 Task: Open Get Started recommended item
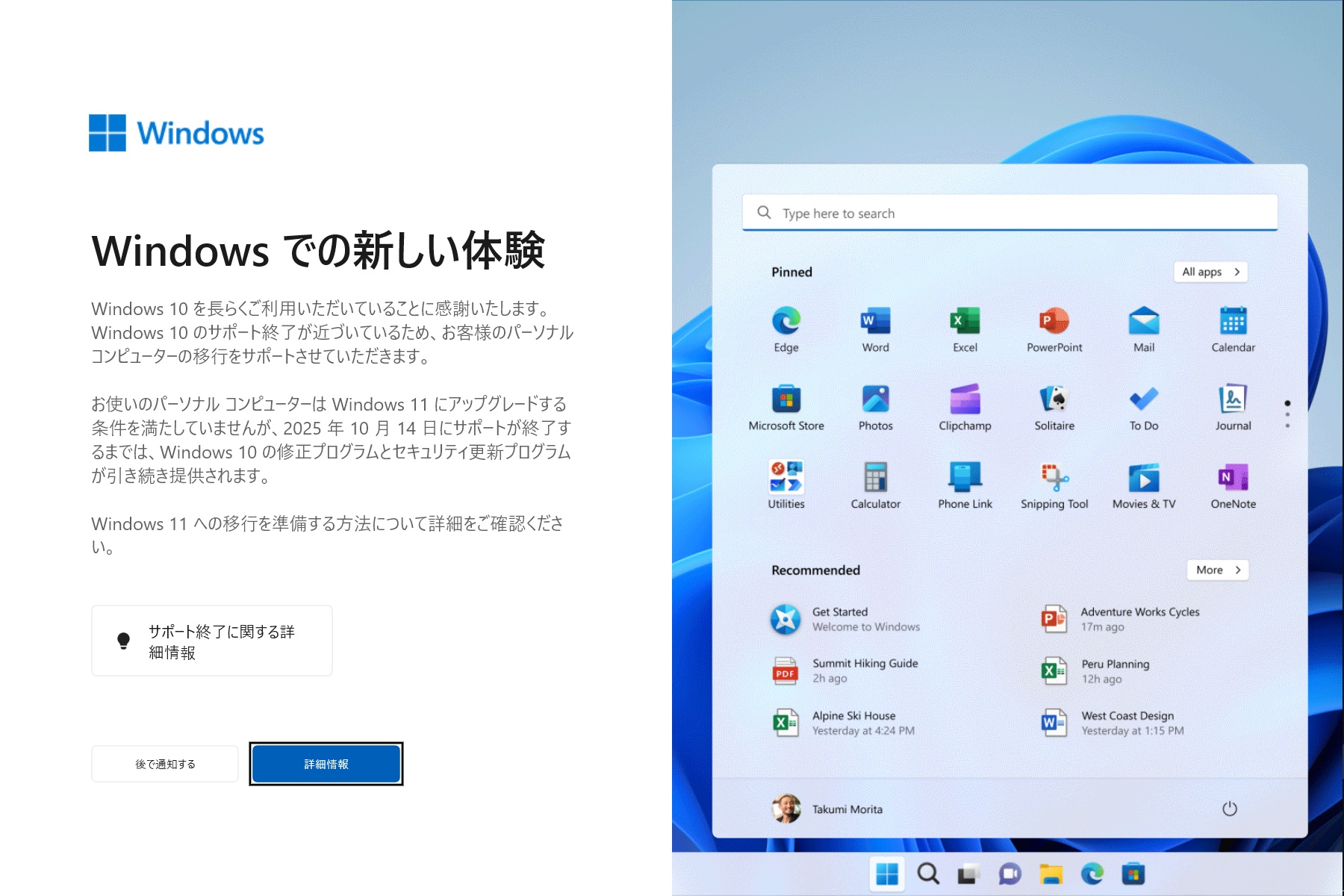click(846, 619)
